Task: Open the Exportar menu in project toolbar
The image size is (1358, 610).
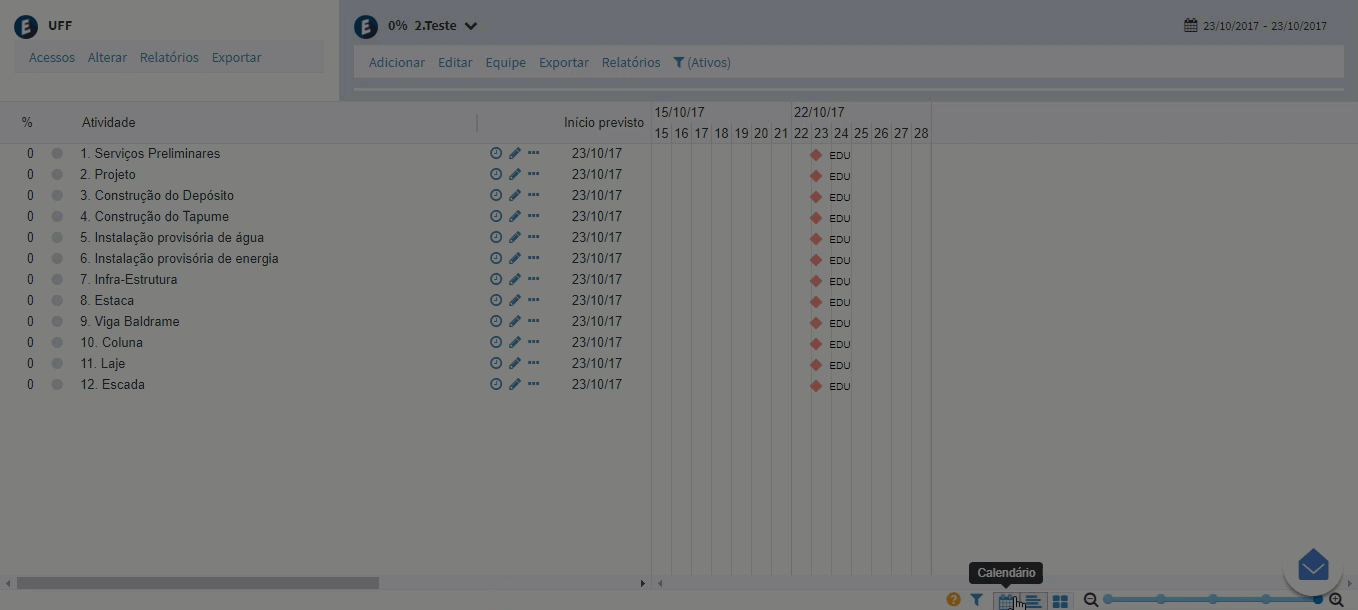Action: (x=564, y=62)
